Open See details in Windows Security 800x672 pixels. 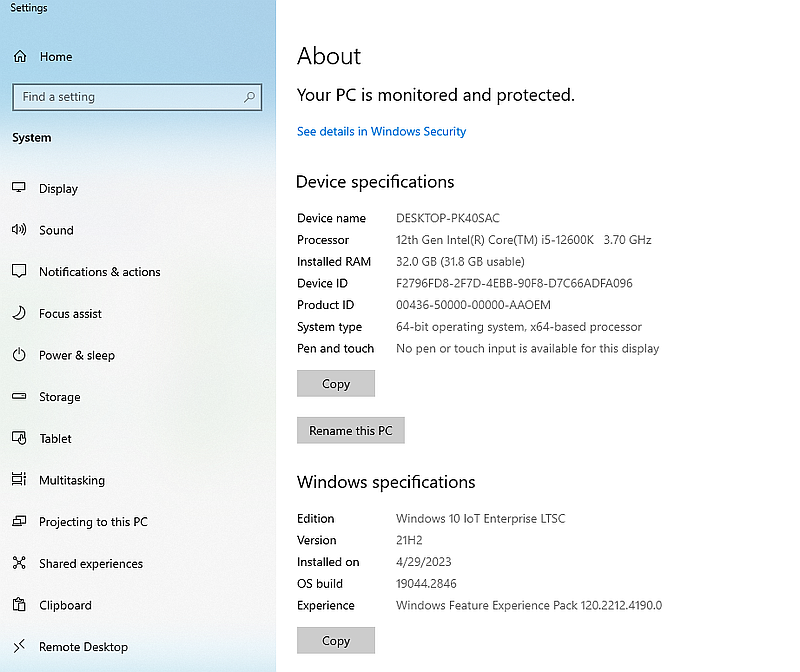[381, 131]
